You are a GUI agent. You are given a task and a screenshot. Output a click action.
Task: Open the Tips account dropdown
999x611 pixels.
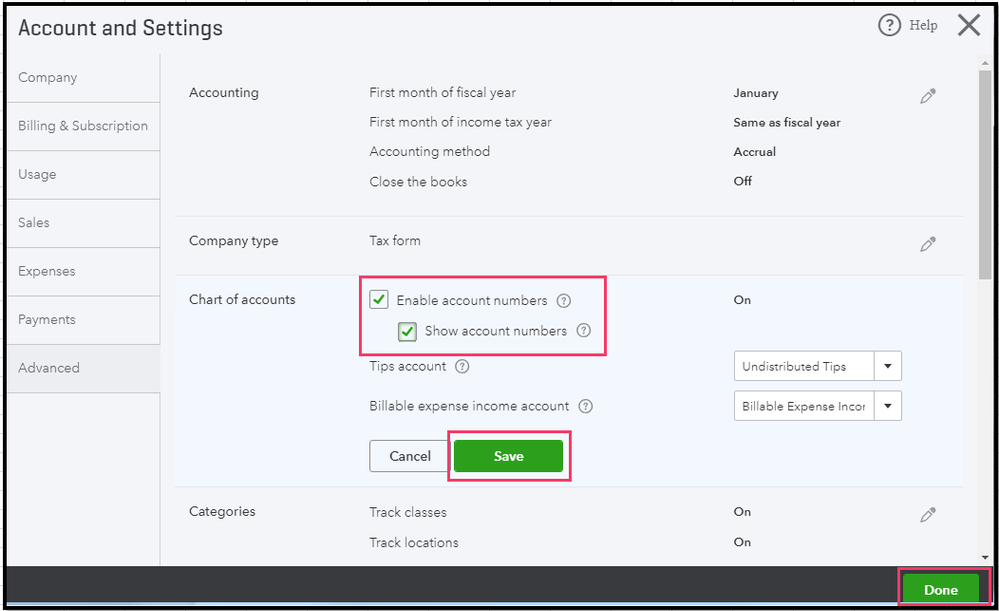click(888, 366)
